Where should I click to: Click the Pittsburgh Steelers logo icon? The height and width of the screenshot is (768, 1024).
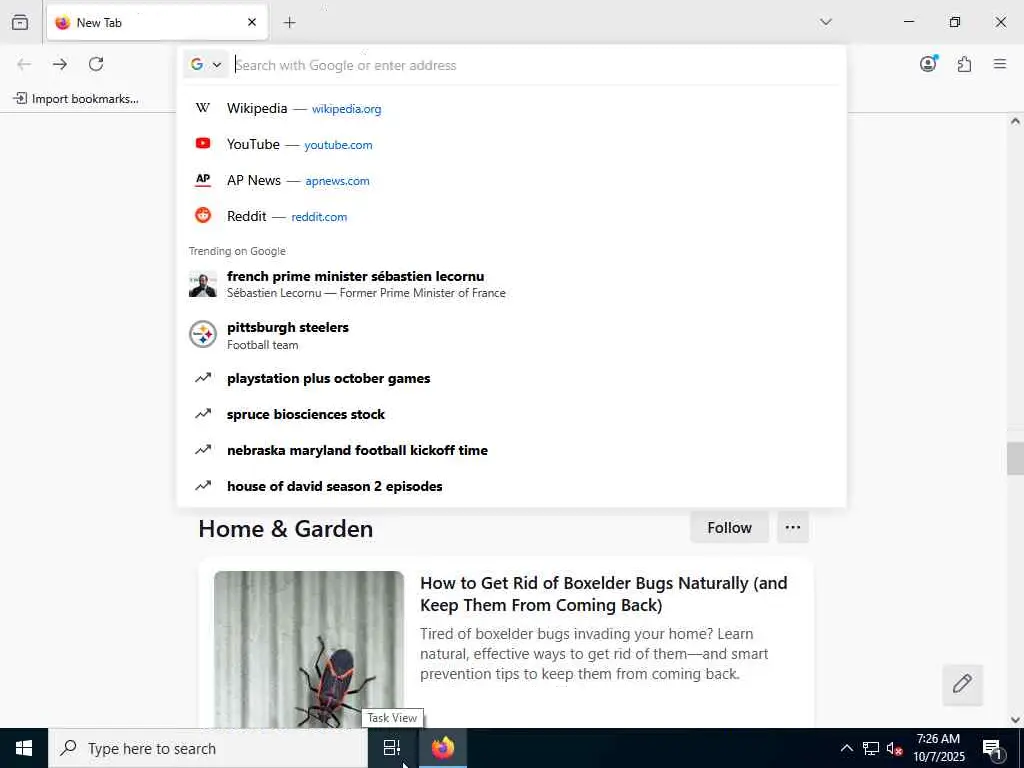(x=202, y=334)
